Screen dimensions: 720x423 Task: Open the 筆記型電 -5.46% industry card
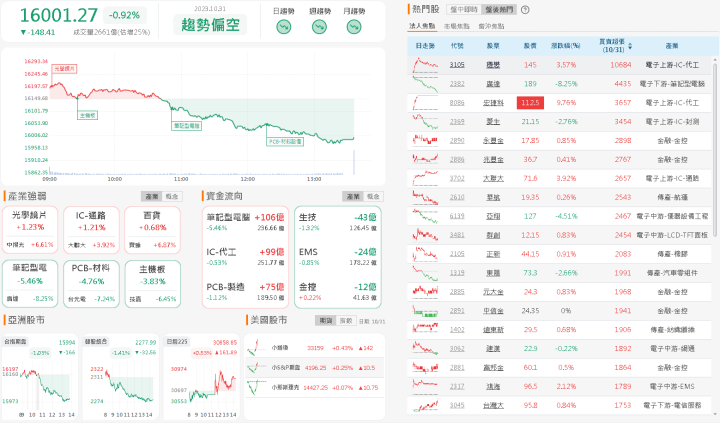click(30, 284)
